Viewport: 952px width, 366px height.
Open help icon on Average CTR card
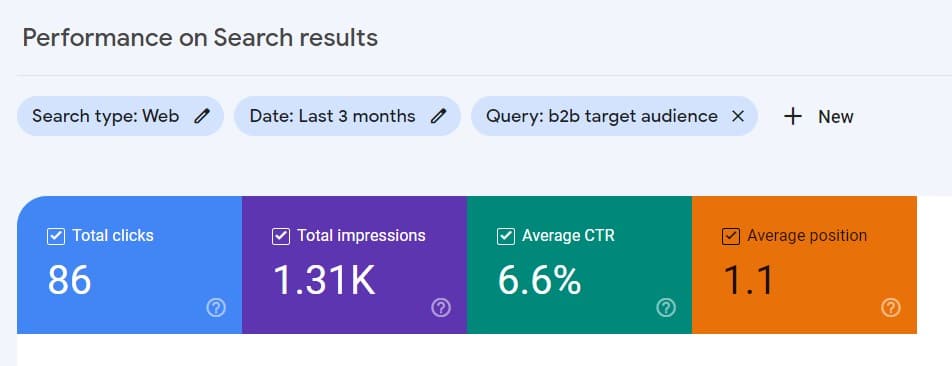coord(666,308)
